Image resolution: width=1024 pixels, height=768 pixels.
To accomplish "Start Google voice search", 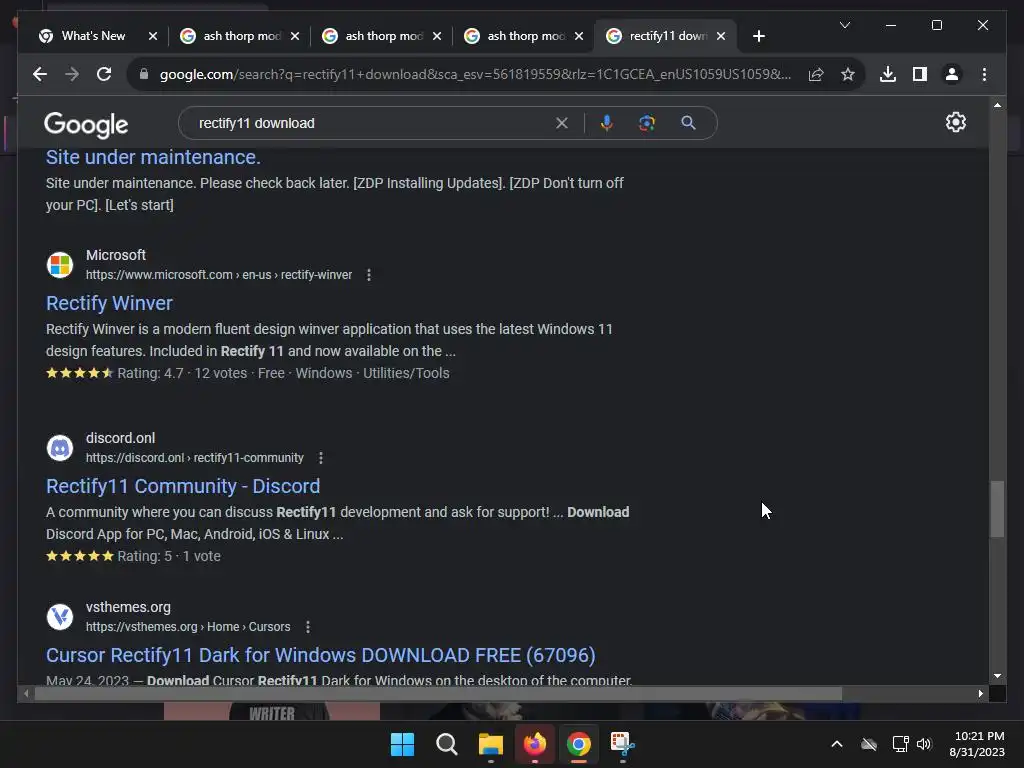I will (607, 123).
